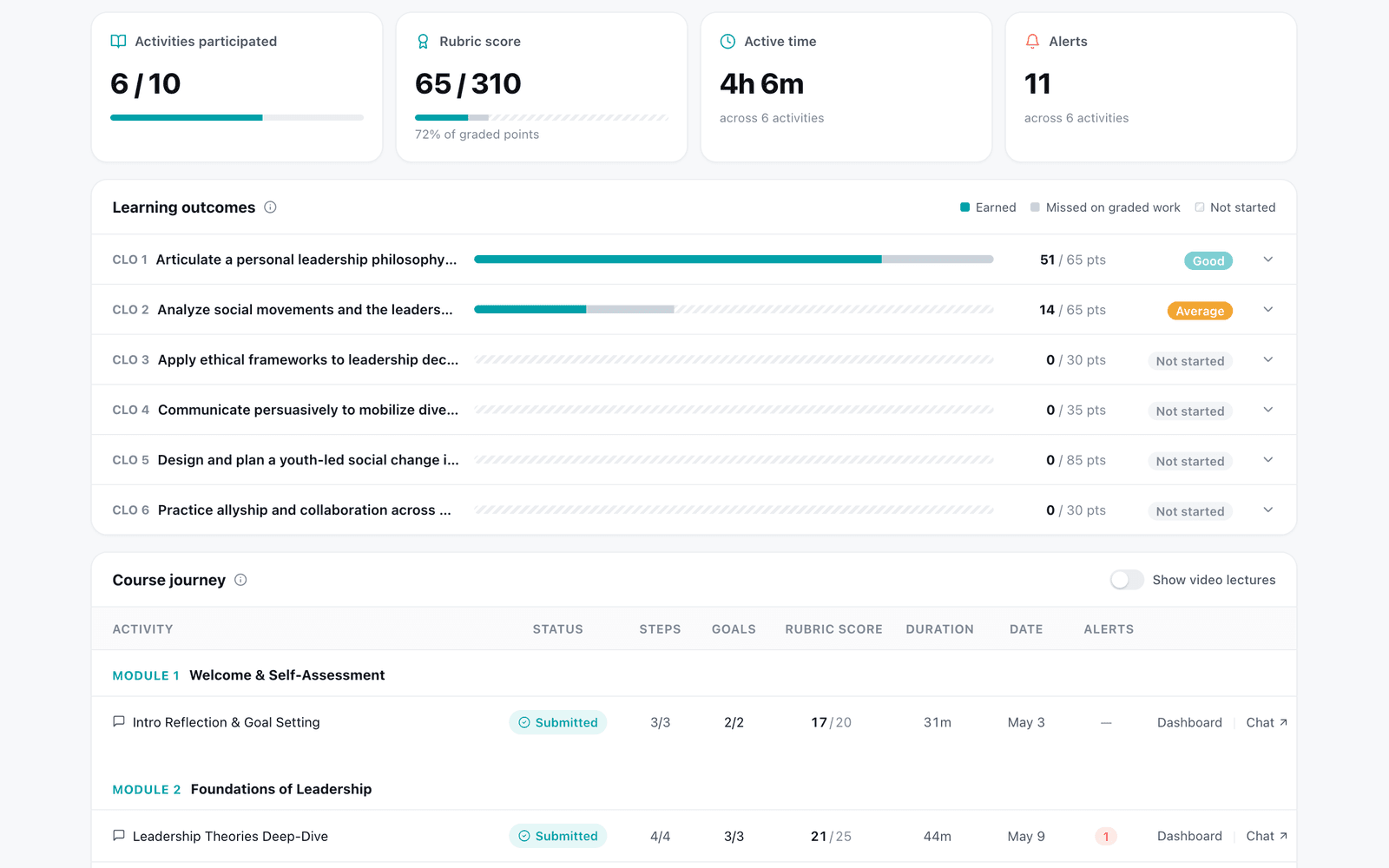
Task: Open Dashboard for Leadership Theories Deep-Dive
Action: pyautogui.click(x=1189, y=836)
